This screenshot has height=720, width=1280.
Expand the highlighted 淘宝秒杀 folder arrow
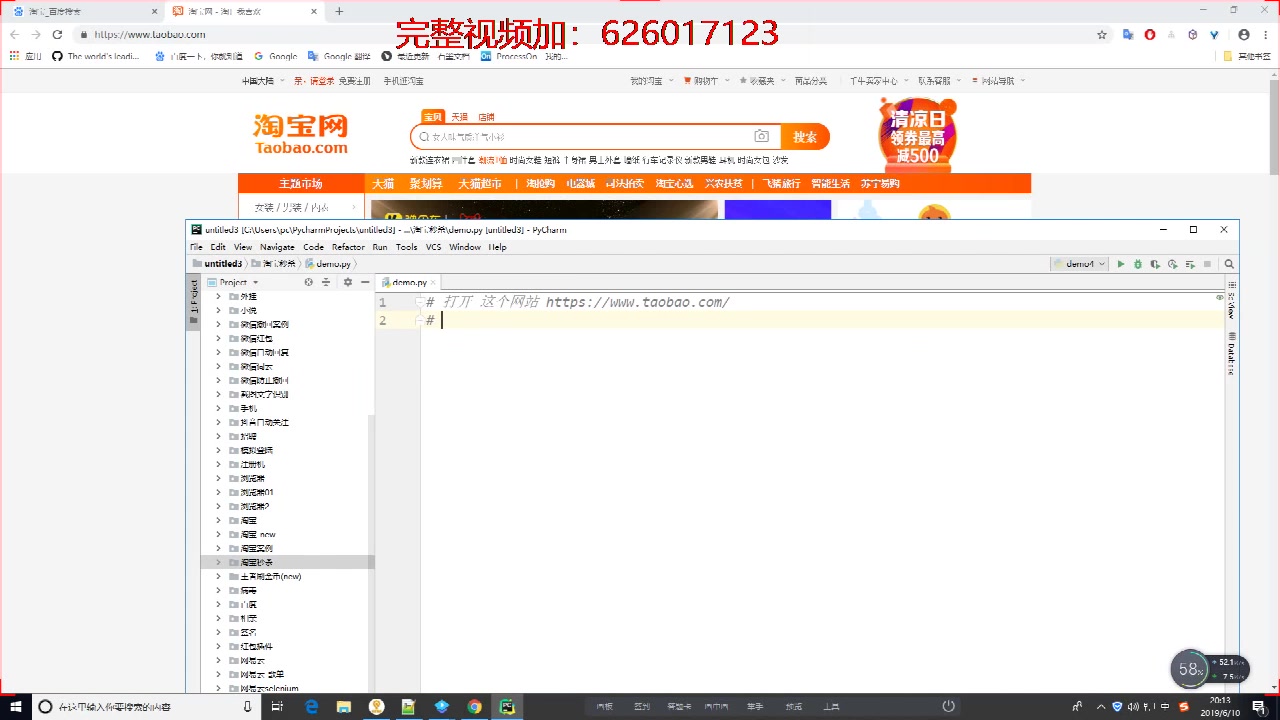(218, 562)
